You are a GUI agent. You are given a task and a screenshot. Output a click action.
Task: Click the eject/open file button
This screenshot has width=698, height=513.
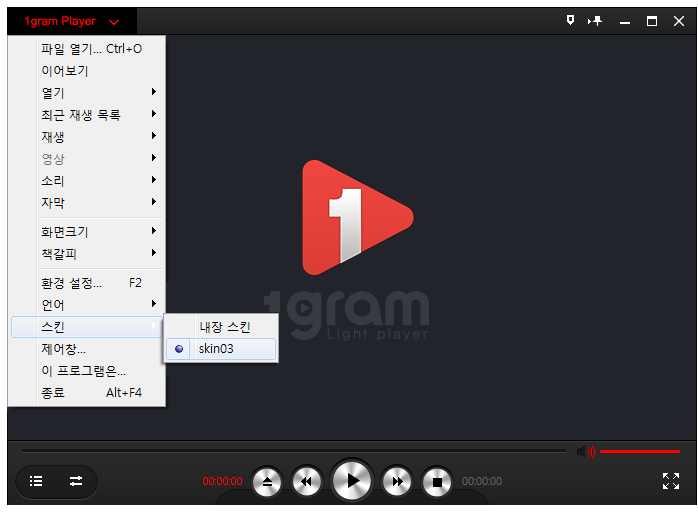(267, 481)
